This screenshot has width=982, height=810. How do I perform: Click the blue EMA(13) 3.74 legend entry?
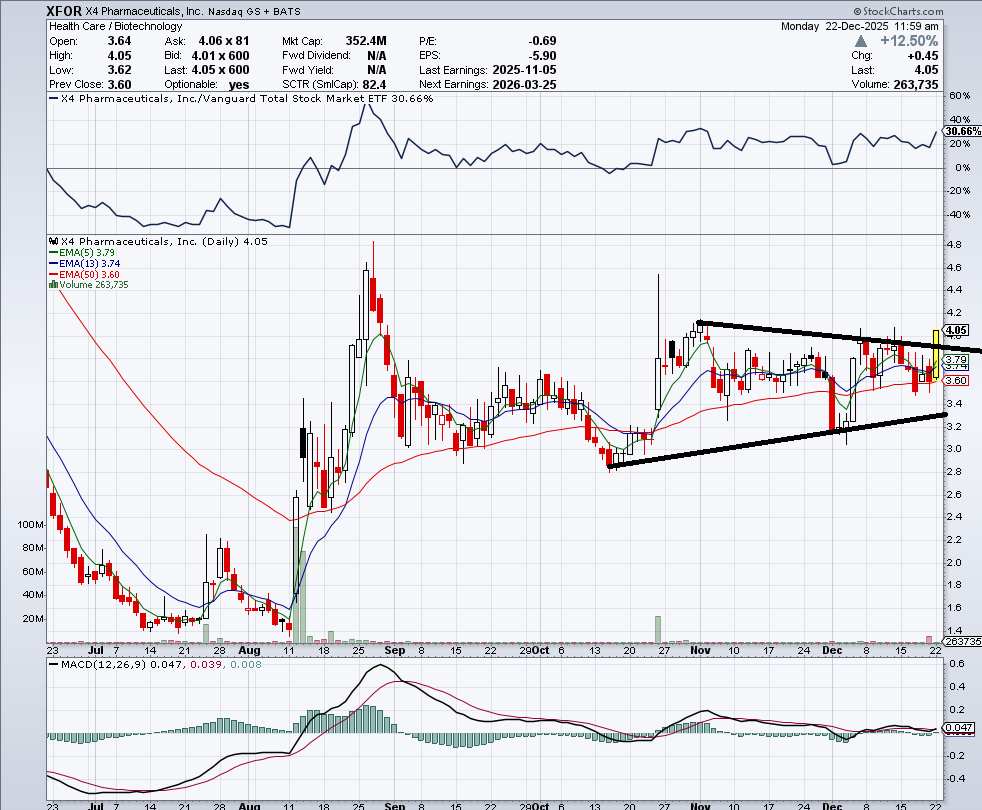(x=85, y=264)
